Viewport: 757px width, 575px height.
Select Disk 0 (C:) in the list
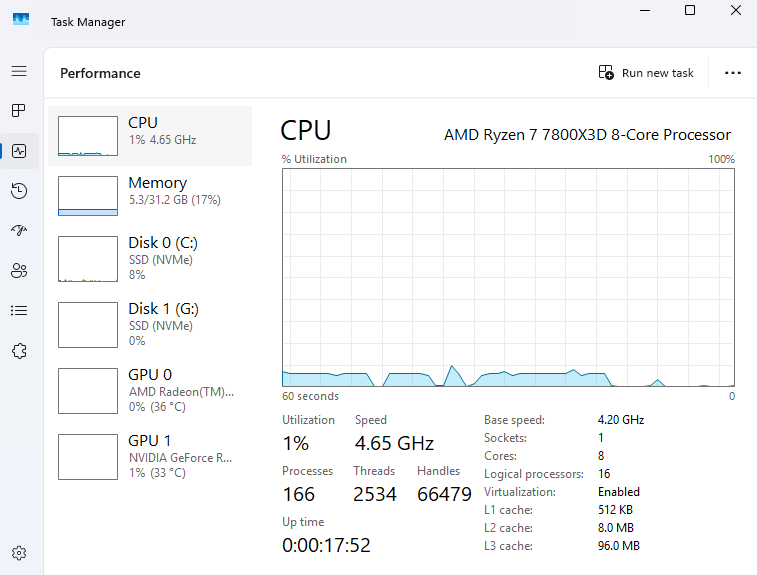pos(150,258)
